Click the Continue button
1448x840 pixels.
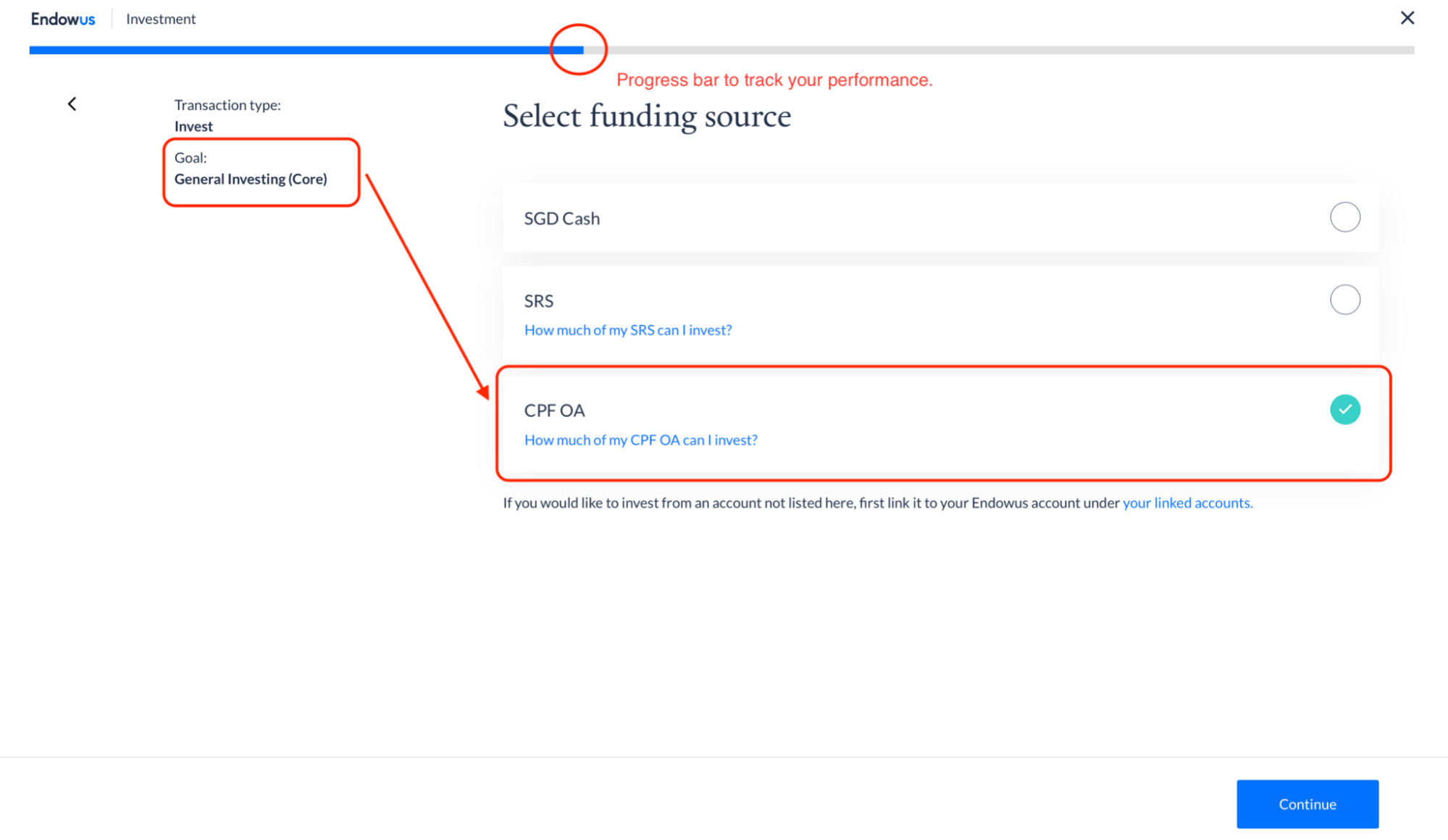[x=1307, y=804]
